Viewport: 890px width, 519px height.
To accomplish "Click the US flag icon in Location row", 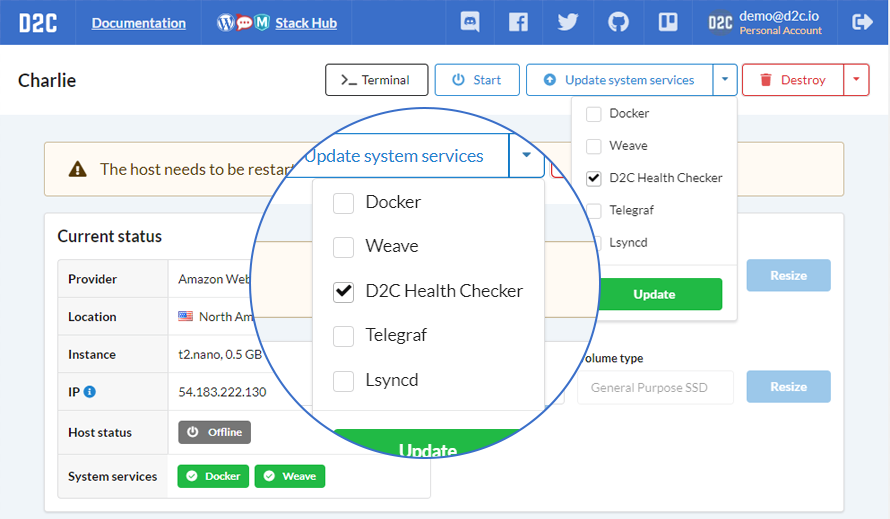I will pyautogui.click(x=186, y=316).
